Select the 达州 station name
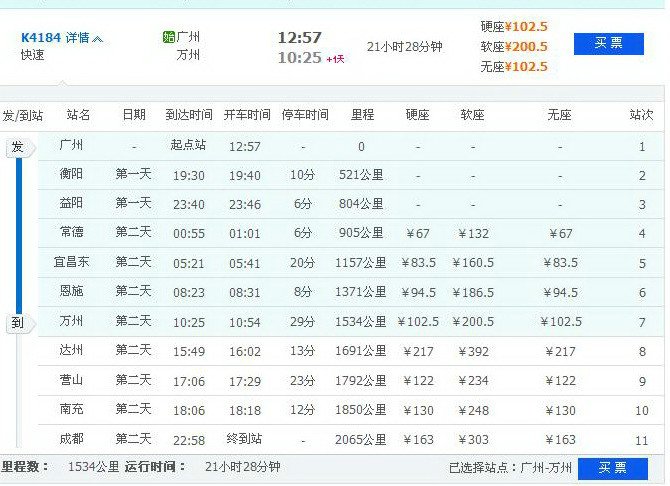The image size is (670, 486). tap(71, 351)
